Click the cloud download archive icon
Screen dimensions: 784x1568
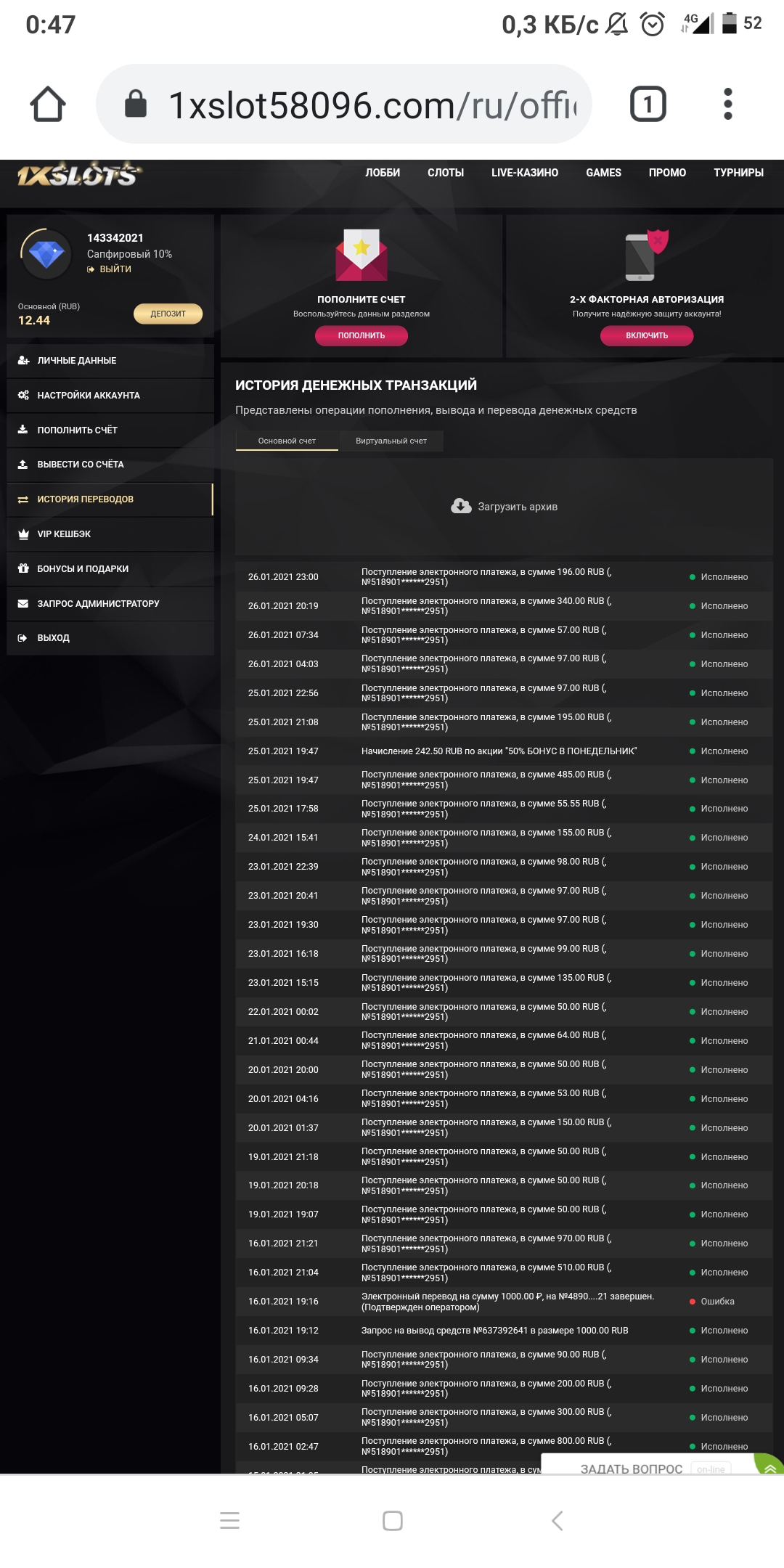pos(461,506)
